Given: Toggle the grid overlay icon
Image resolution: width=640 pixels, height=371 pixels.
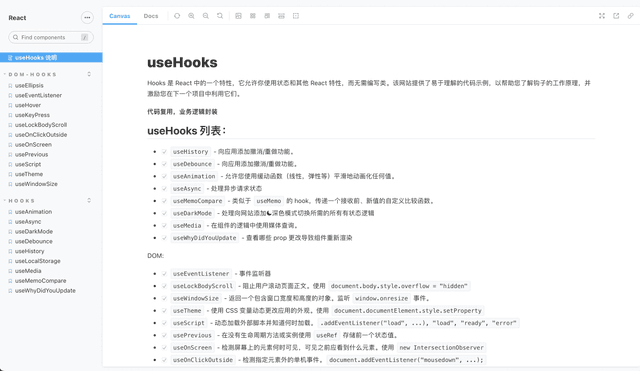Looking at the screenshot, I should tap(253, 16).
